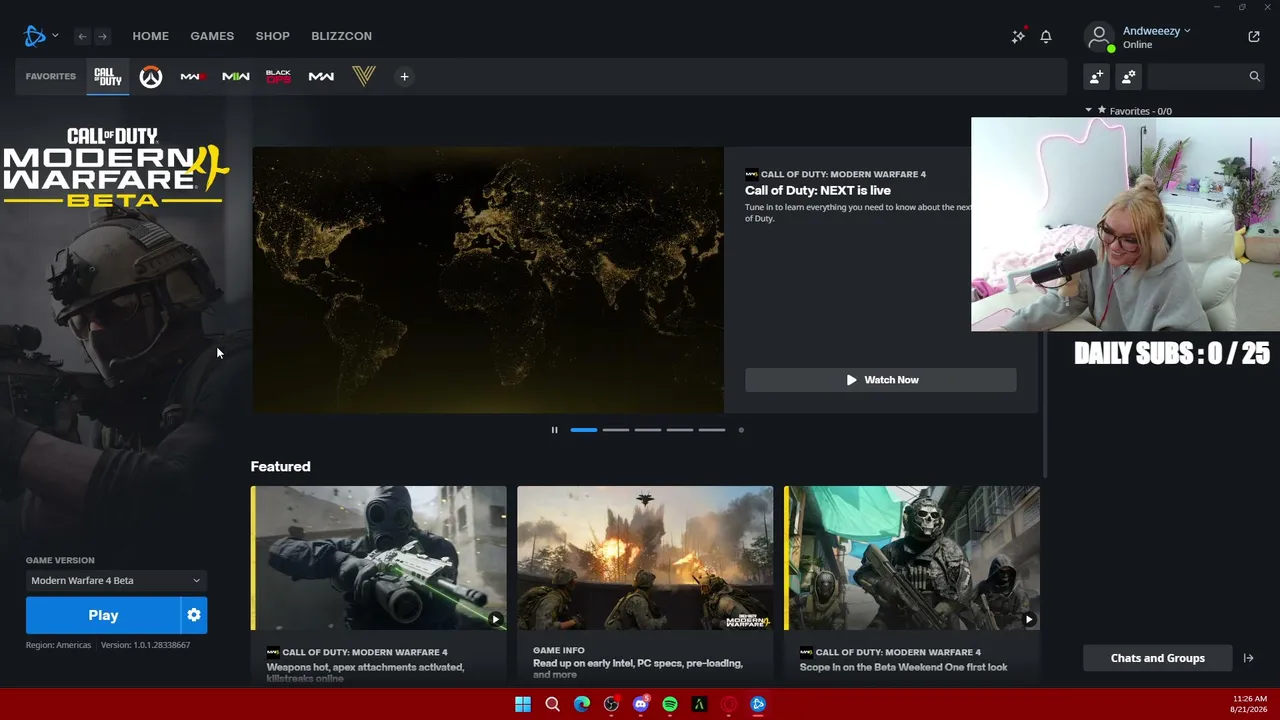Click the friends search magnifier icon
The height and width of the screenshot is (720, 1280).
coord(1254,76)
